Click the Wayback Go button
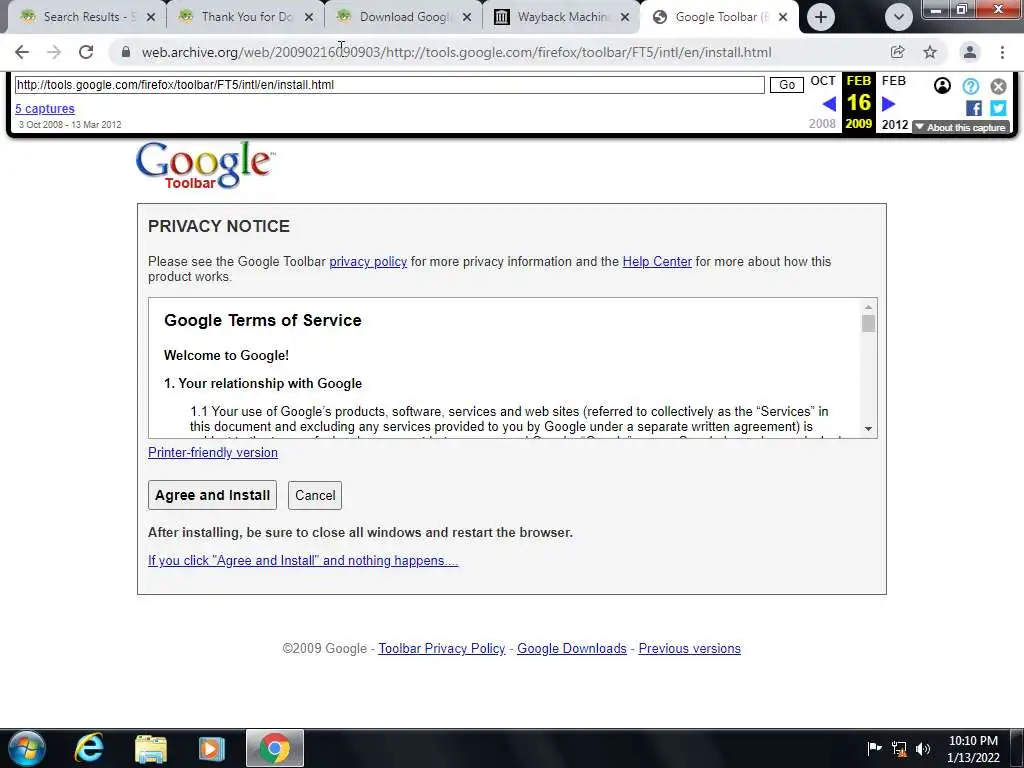This screenshot has width=1024, height=768. pos(787,85)
